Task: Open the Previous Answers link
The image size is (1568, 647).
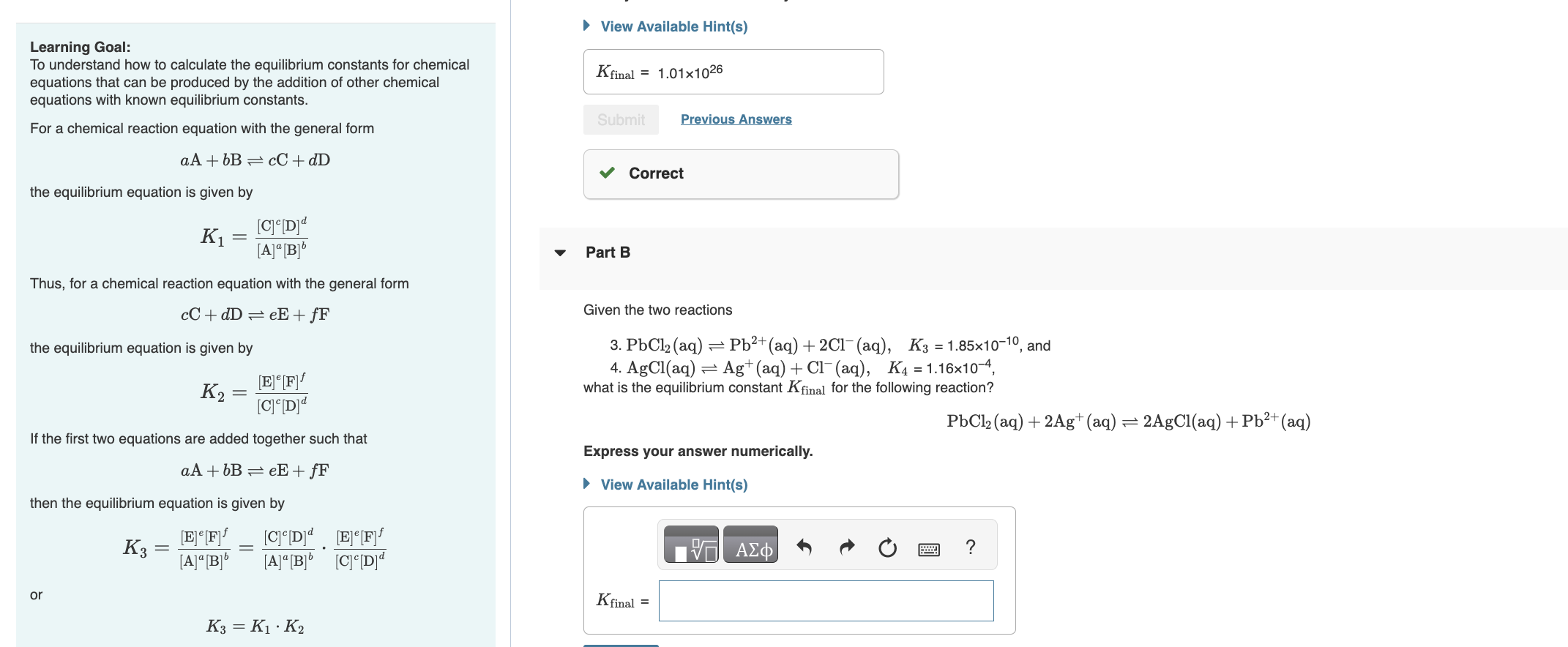Action: pyautogui.click(x=736, y=119)
